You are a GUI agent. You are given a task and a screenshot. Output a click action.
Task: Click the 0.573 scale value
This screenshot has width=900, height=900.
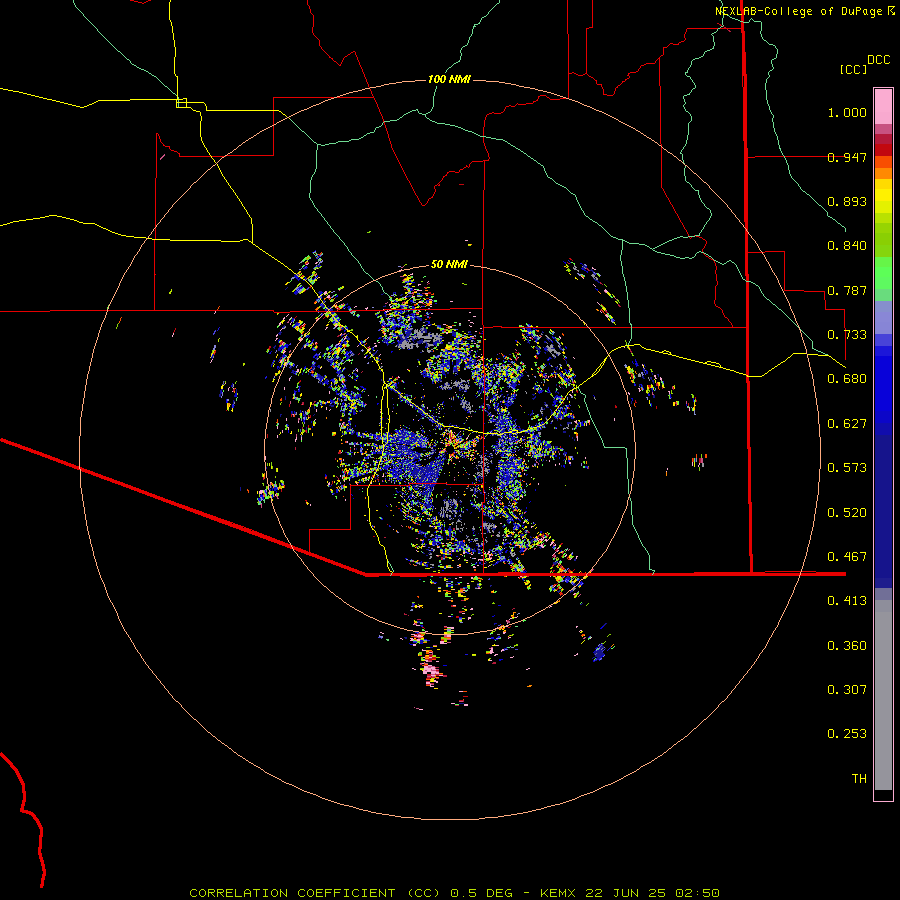coord(847,468)
